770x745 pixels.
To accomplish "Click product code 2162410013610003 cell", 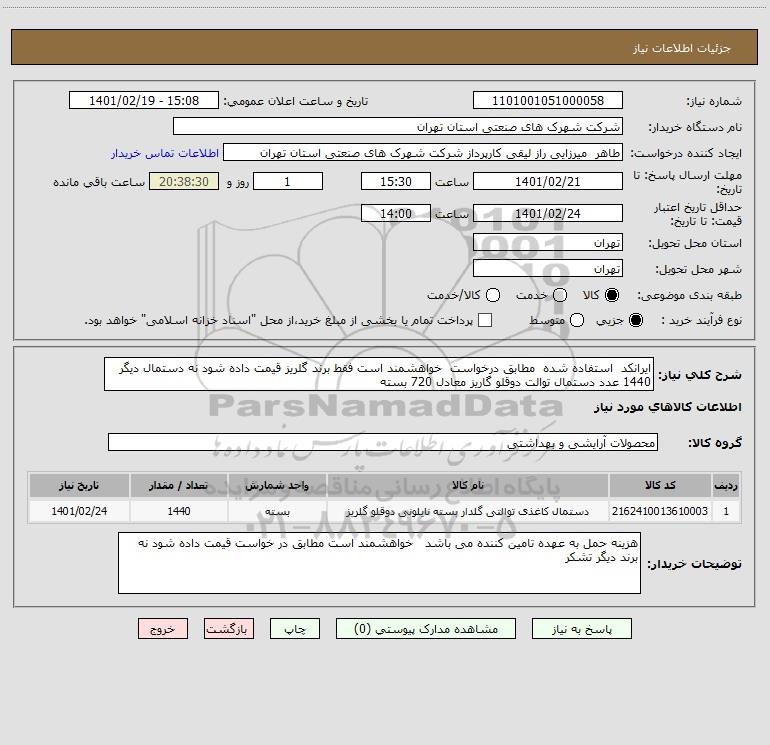I will tap(660, 511).
